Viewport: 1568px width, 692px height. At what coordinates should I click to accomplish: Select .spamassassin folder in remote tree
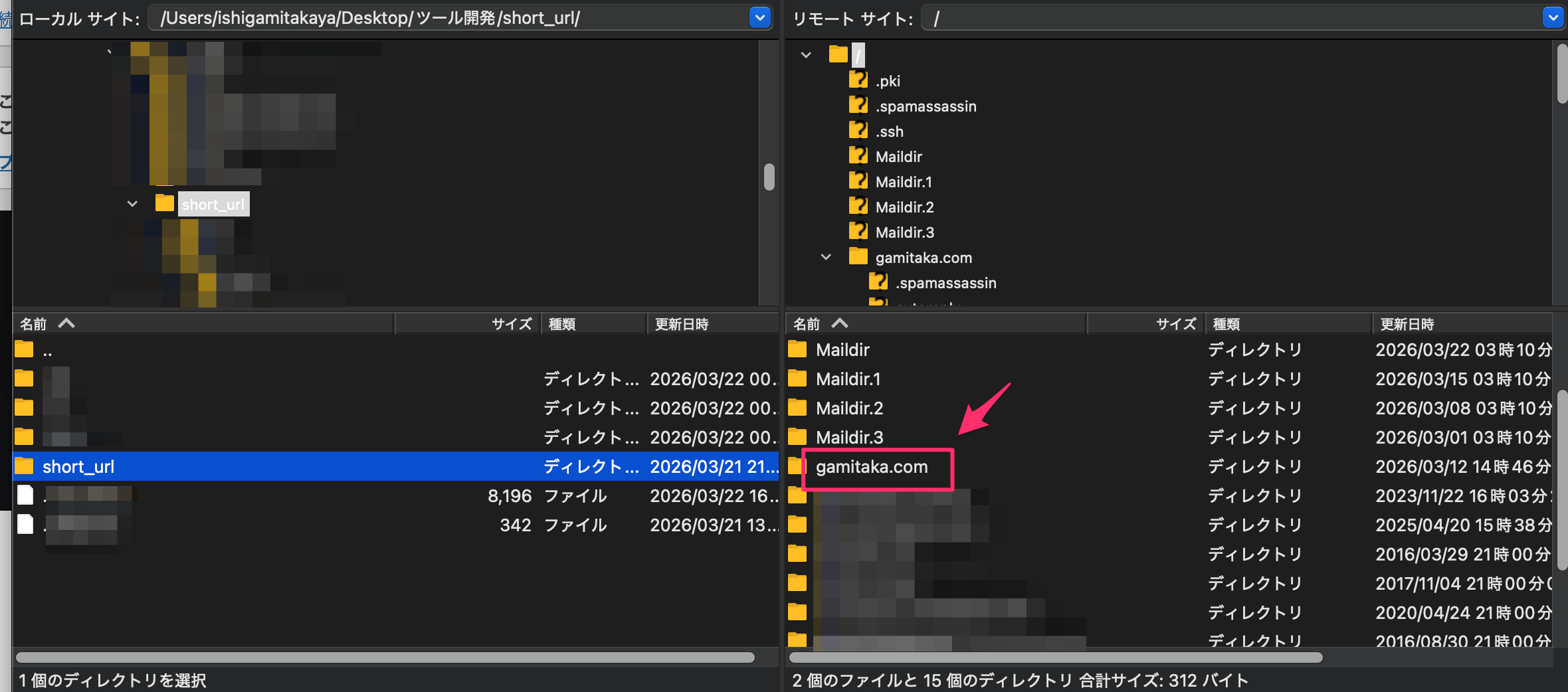926,106
